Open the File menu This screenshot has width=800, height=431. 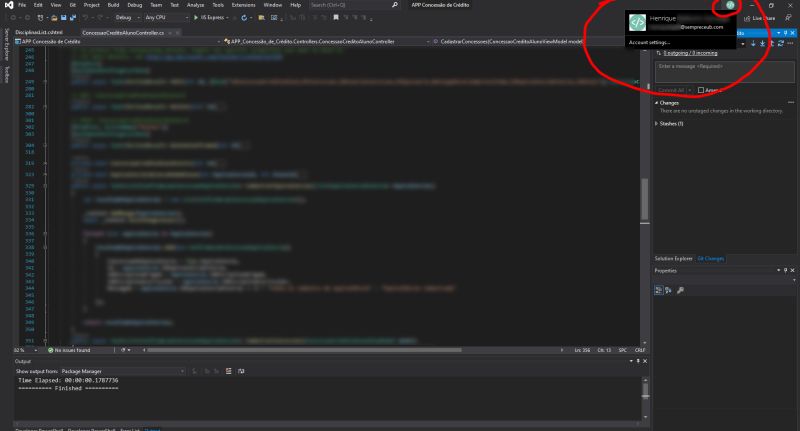point(22,5)
